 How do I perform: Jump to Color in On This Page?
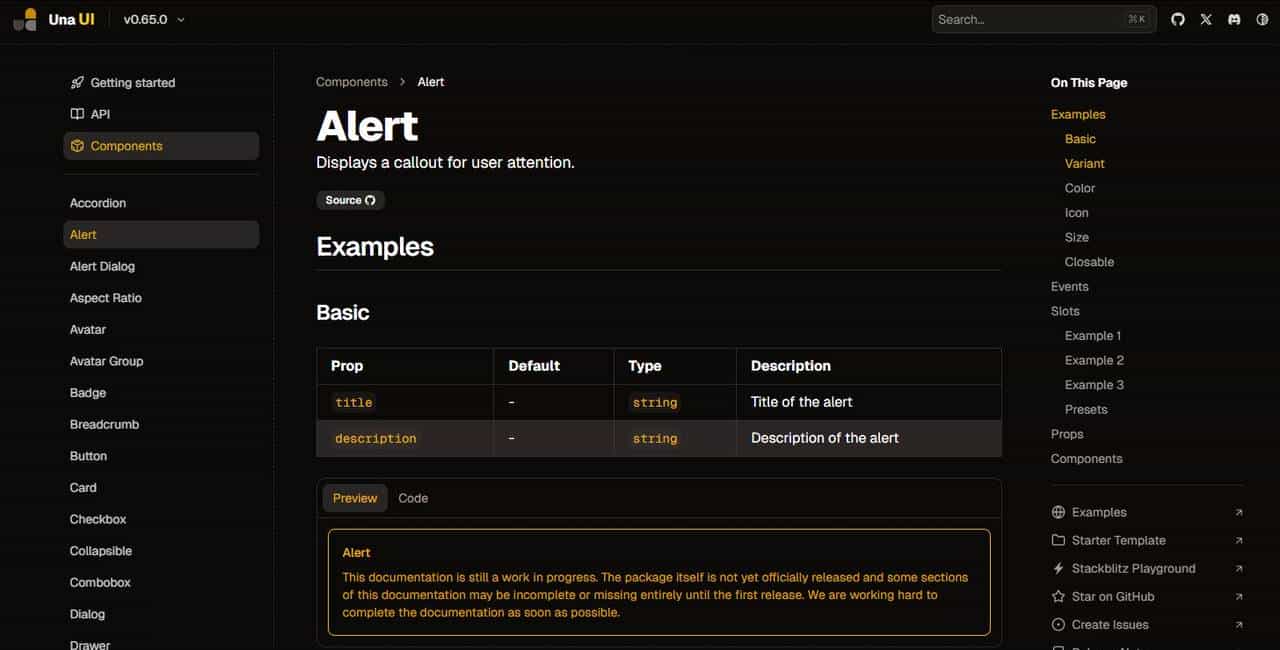(1080, 188)
